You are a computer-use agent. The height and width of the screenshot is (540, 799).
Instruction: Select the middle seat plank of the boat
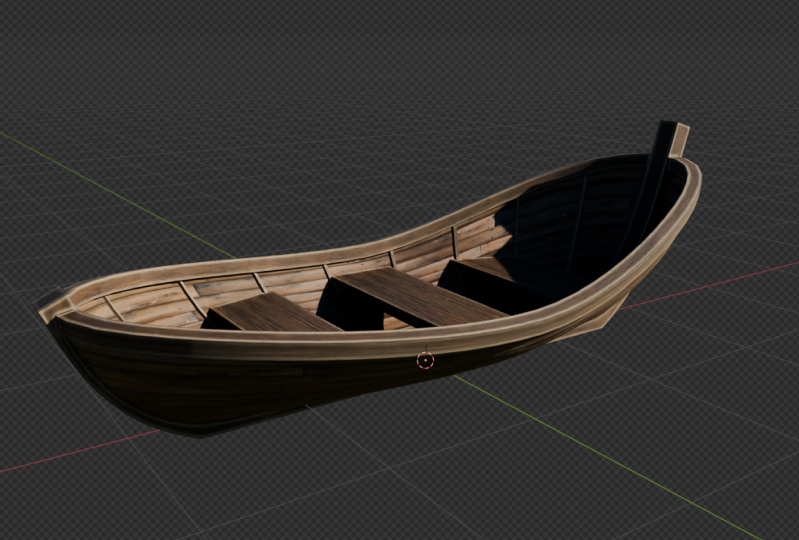[x=420, y=298]
